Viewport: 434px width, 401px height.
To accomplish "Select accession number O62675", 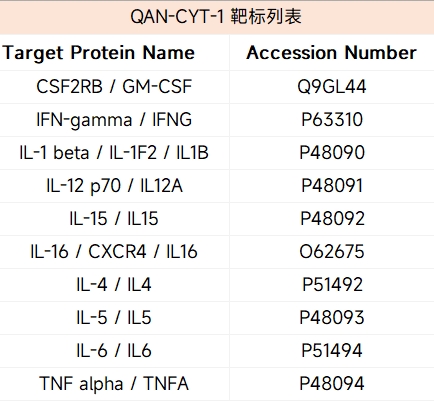I will point(332,252).
